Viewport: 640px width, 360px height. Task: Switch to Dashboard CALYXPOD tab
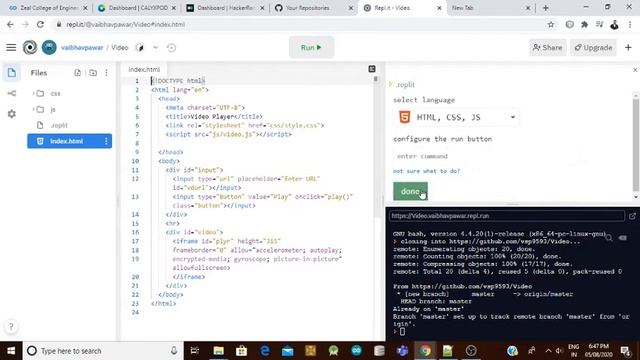coord(138,8)
